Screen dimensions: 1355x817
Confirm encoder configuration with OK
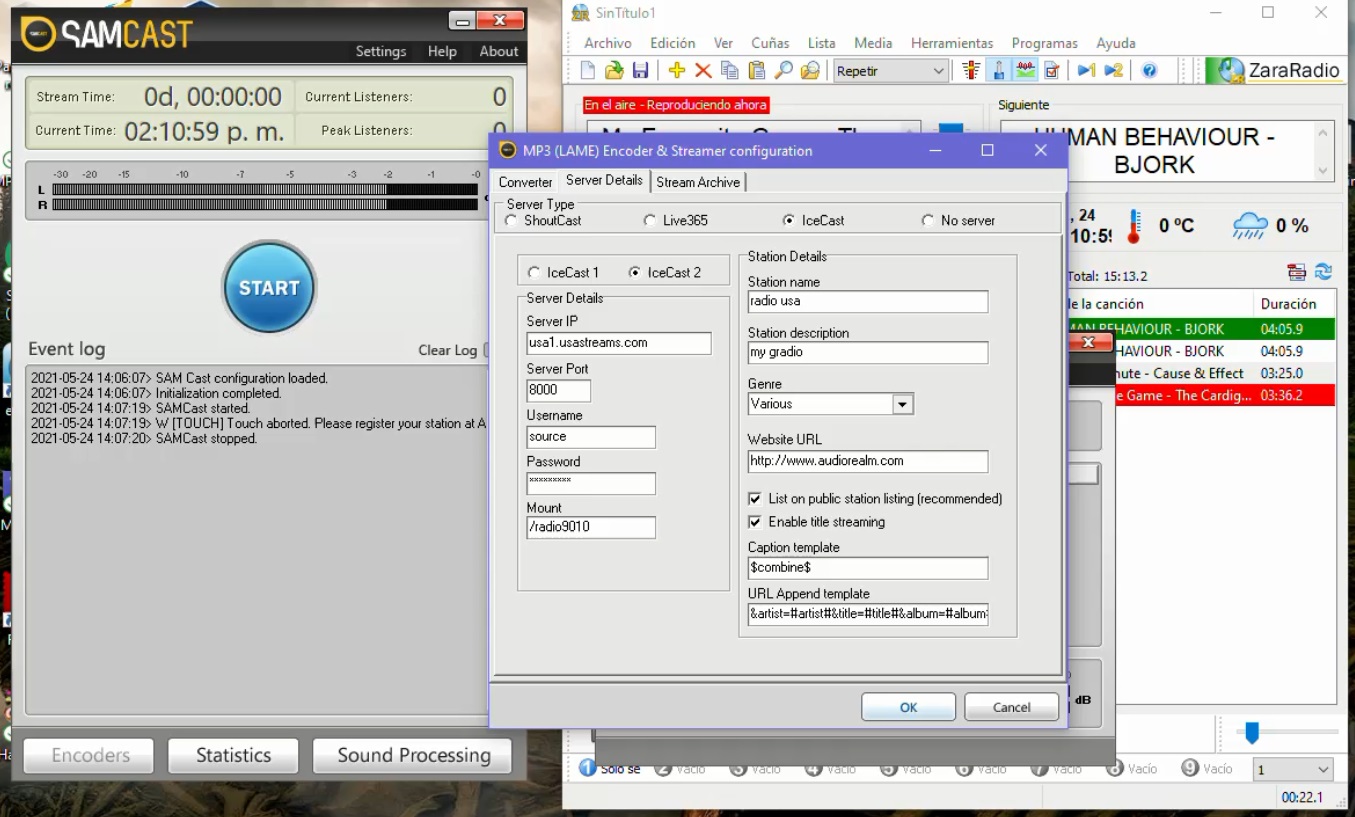(x=908, y=707)
